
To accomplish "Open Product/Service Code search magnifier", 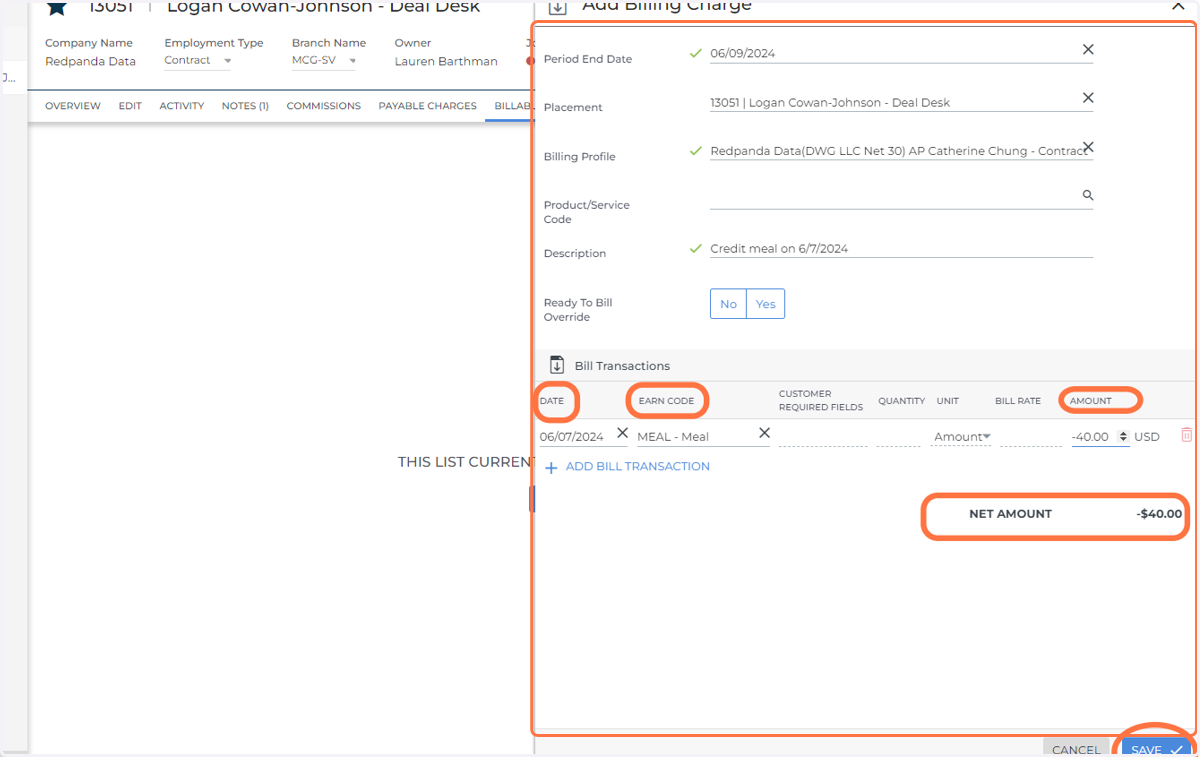I will coord(1088,196).
